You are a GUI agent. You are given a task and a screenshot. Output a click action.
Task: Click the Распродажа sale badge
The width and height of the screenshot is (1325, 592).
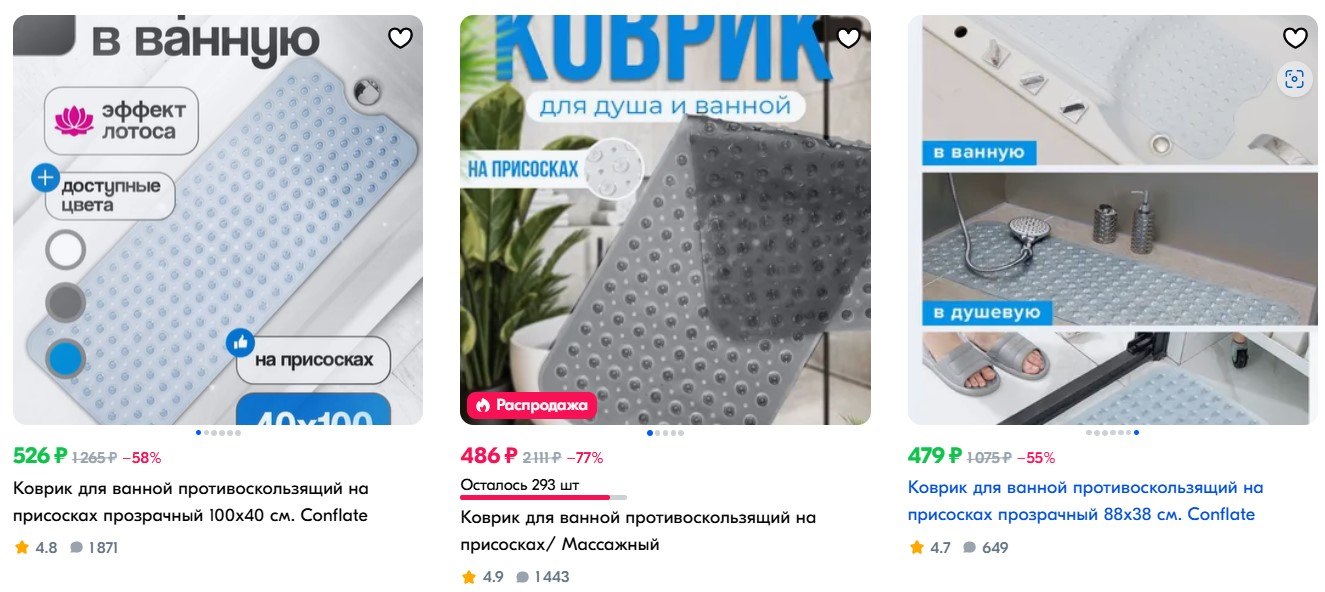[532, 405]
